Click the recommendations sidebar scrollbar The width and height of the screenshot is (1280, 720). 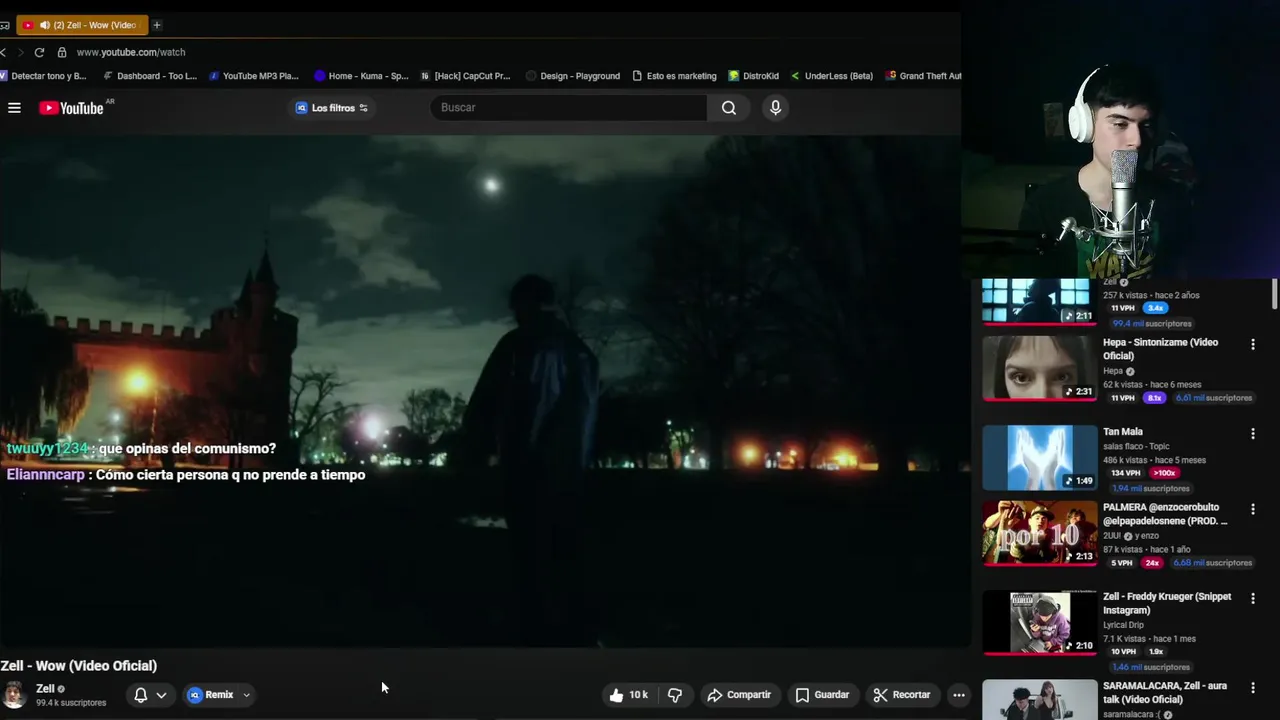1275,295
